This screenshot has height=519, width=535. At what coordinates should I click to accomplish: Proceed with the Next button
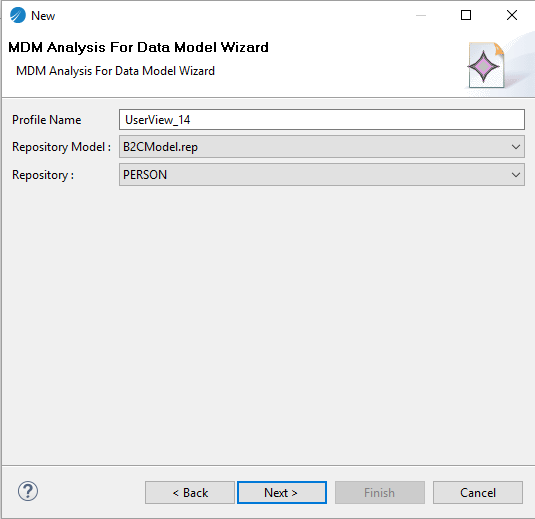click(282, 492)
